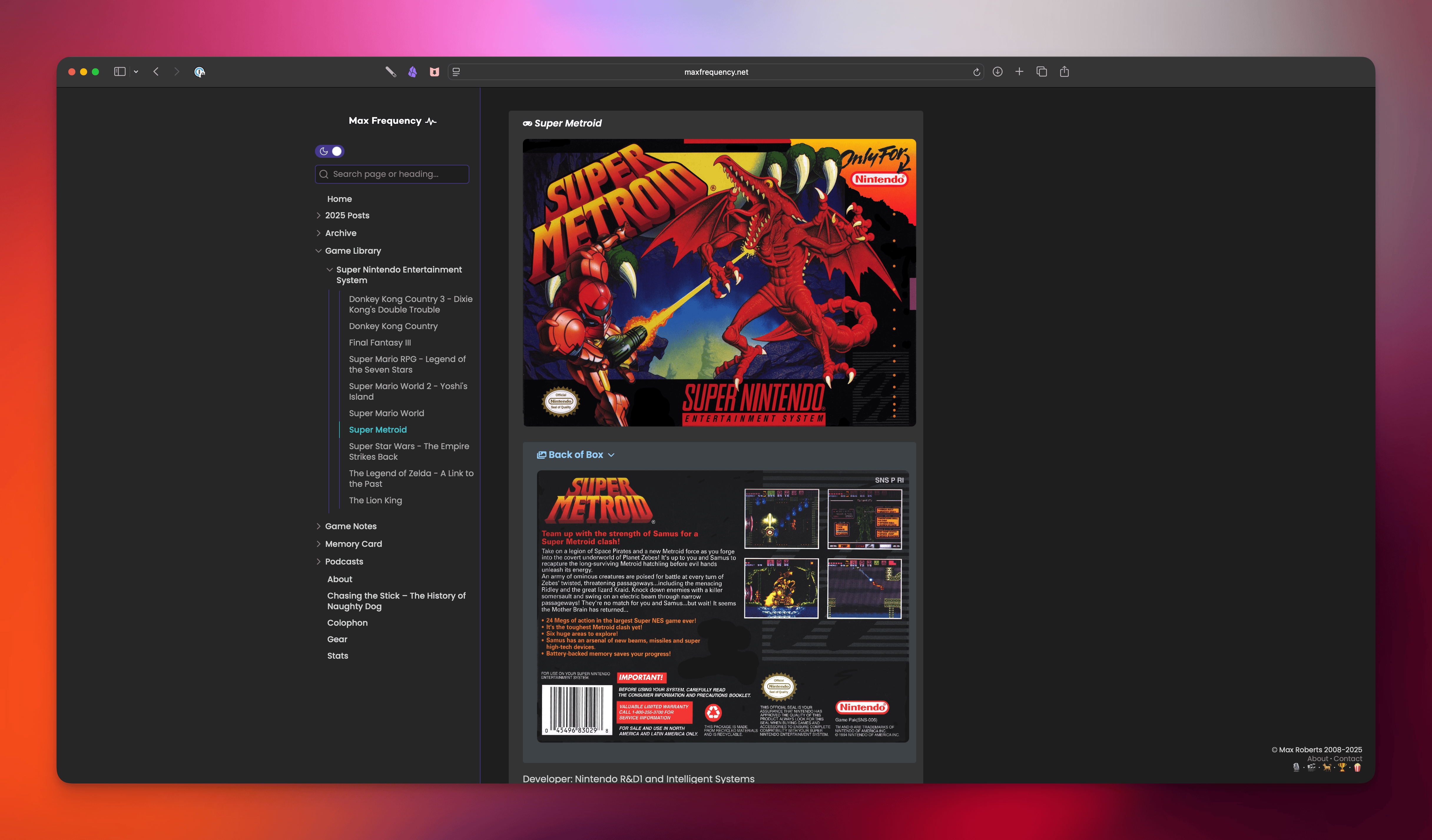
Task: Open the pink downloader extension icon
Action: (x=434, y=72)
